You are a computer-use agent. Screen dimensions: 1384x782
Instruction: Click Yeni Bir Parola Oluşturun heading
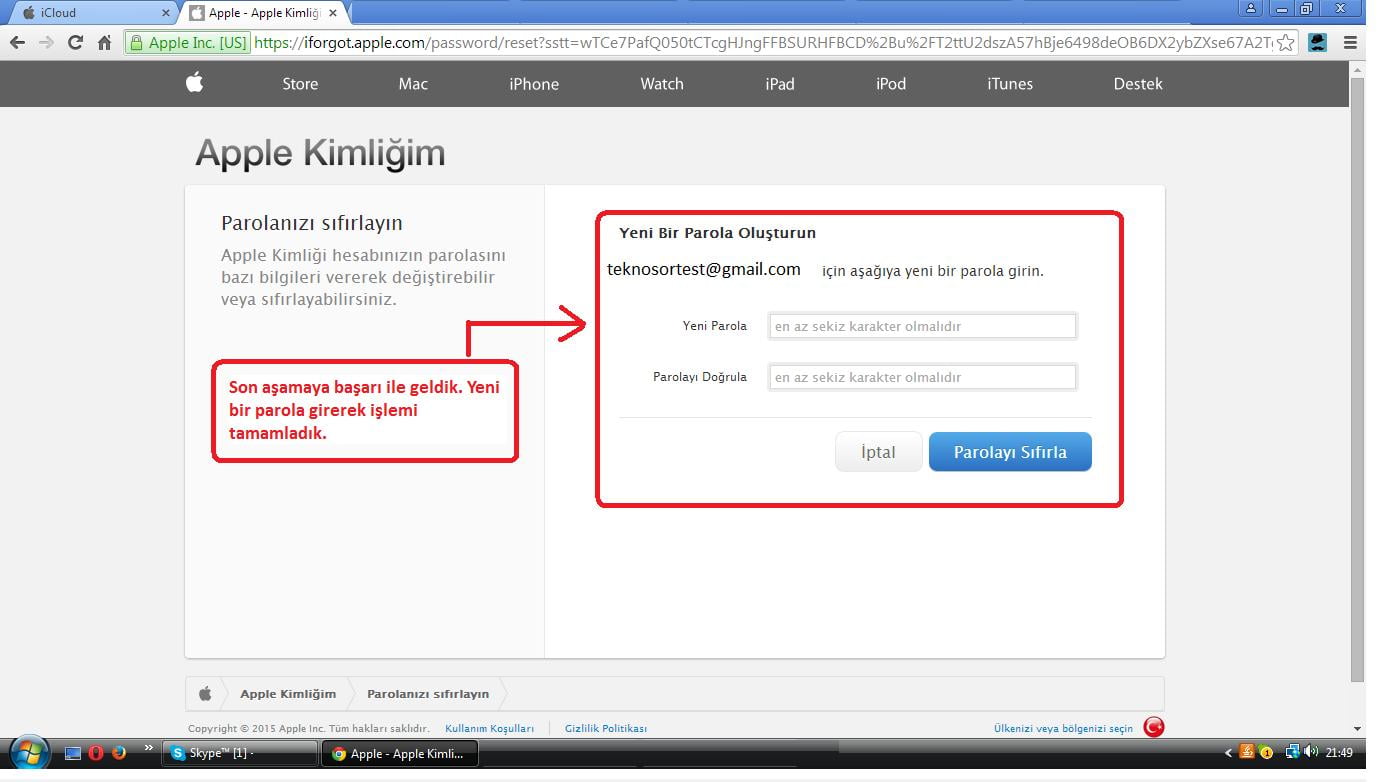tap(717, 233)
